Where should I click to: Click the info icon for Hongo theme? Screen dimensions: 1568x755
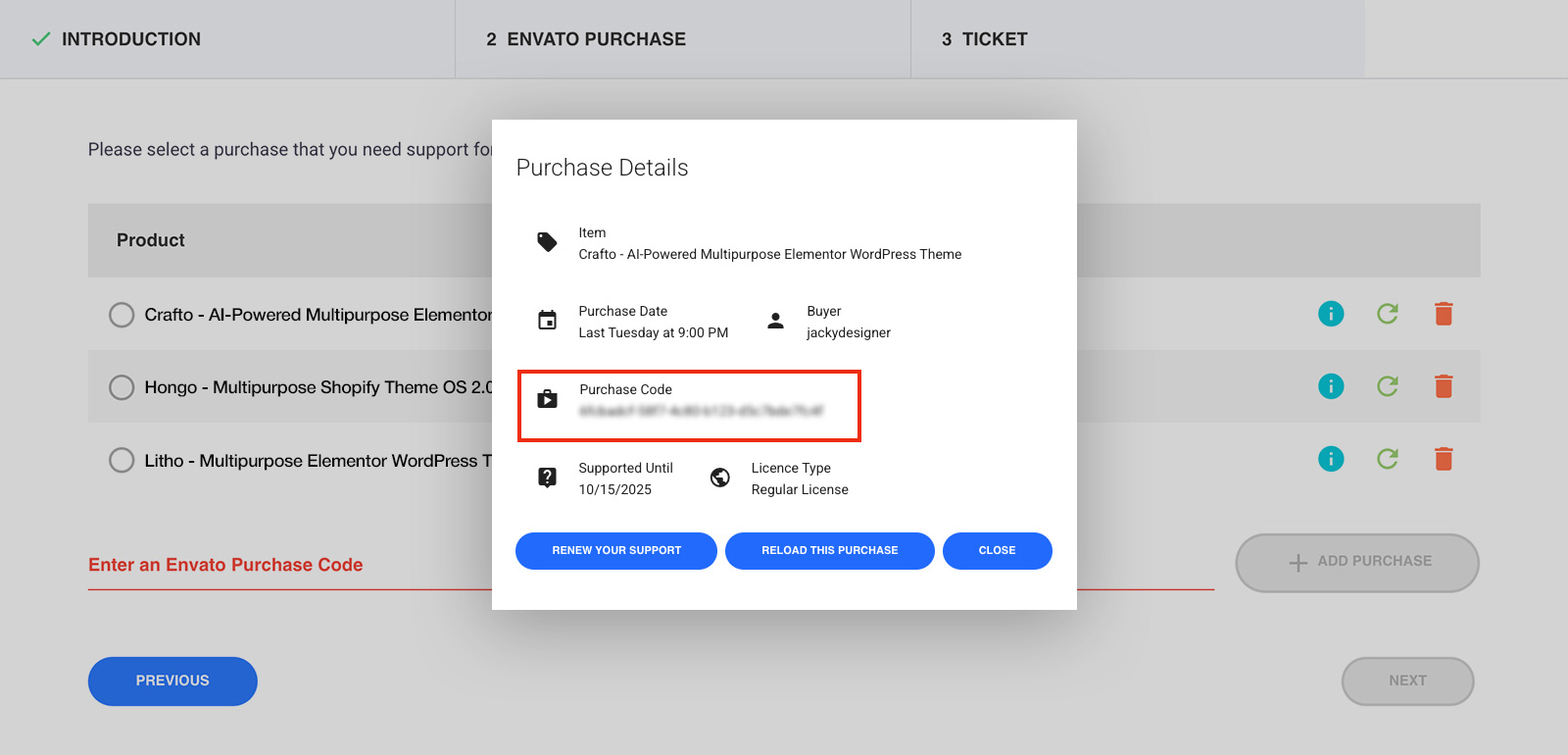coord(1330,386)
